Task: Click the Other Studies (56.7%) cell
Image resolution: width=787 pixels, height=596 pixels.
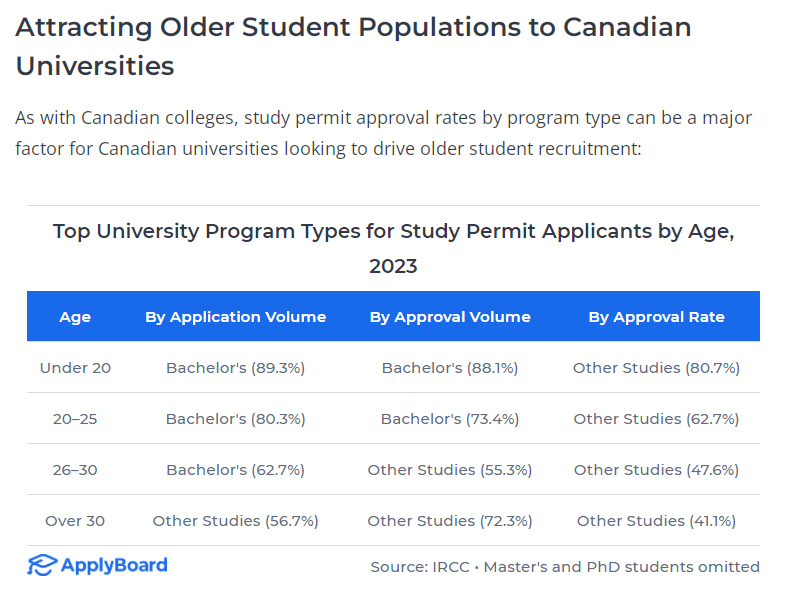Action: 235,521
